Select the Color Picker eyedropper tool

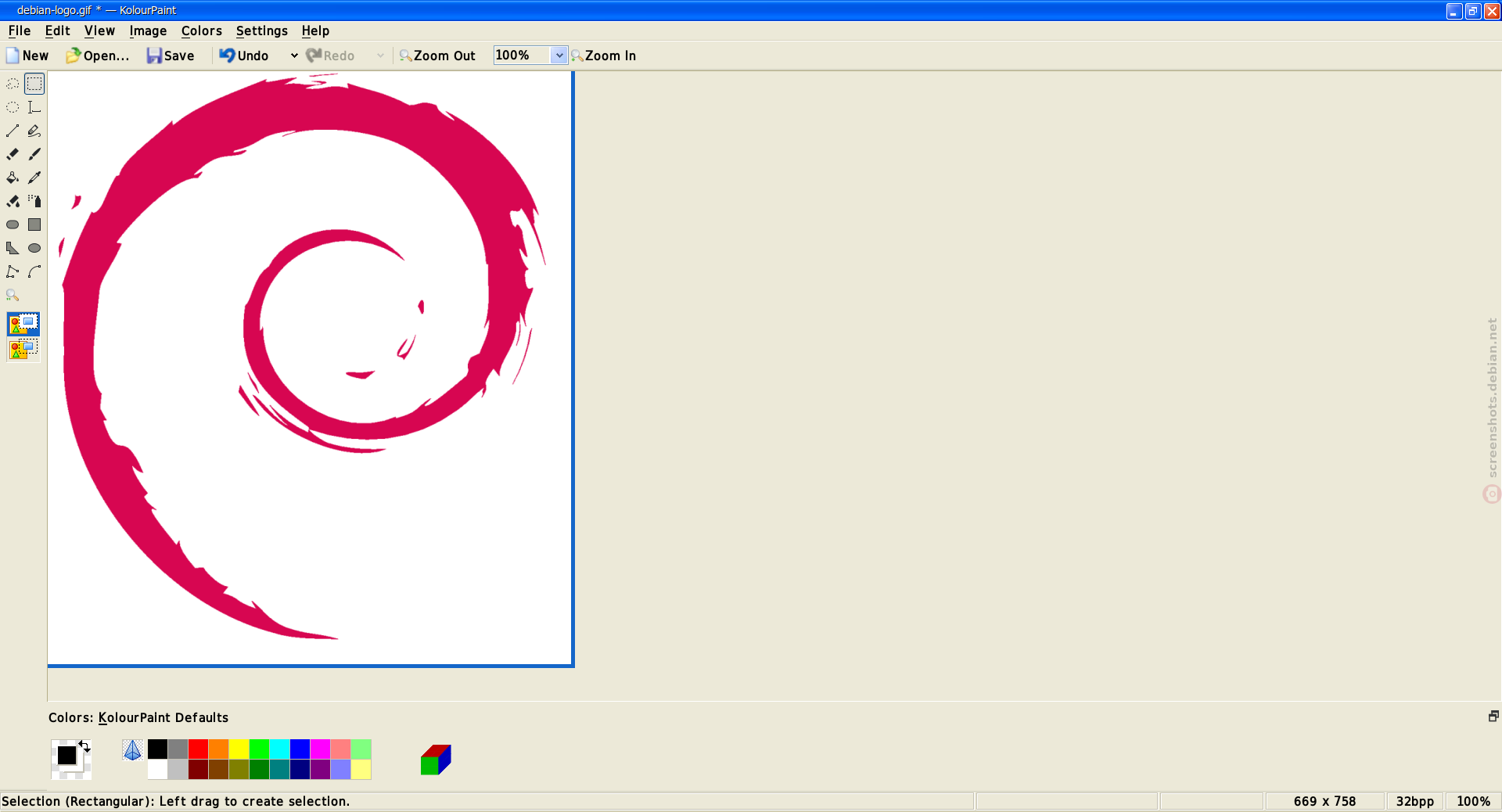click(34, 178)
